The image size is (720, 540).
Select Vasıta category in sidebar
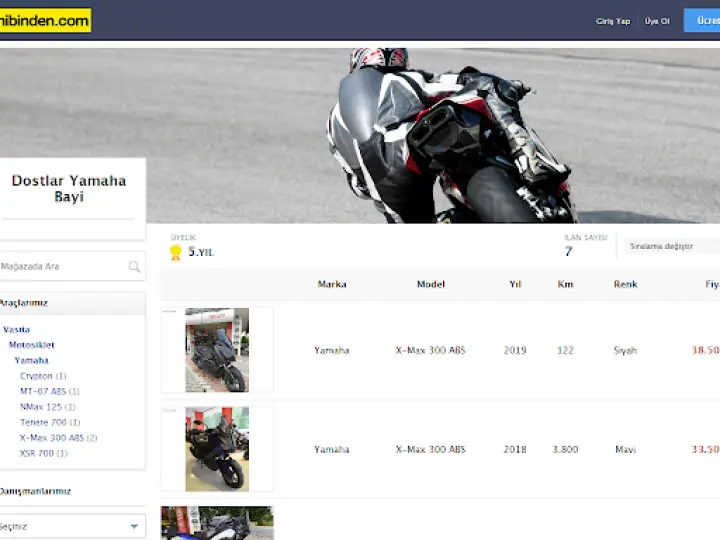click(x=17, y=330)
